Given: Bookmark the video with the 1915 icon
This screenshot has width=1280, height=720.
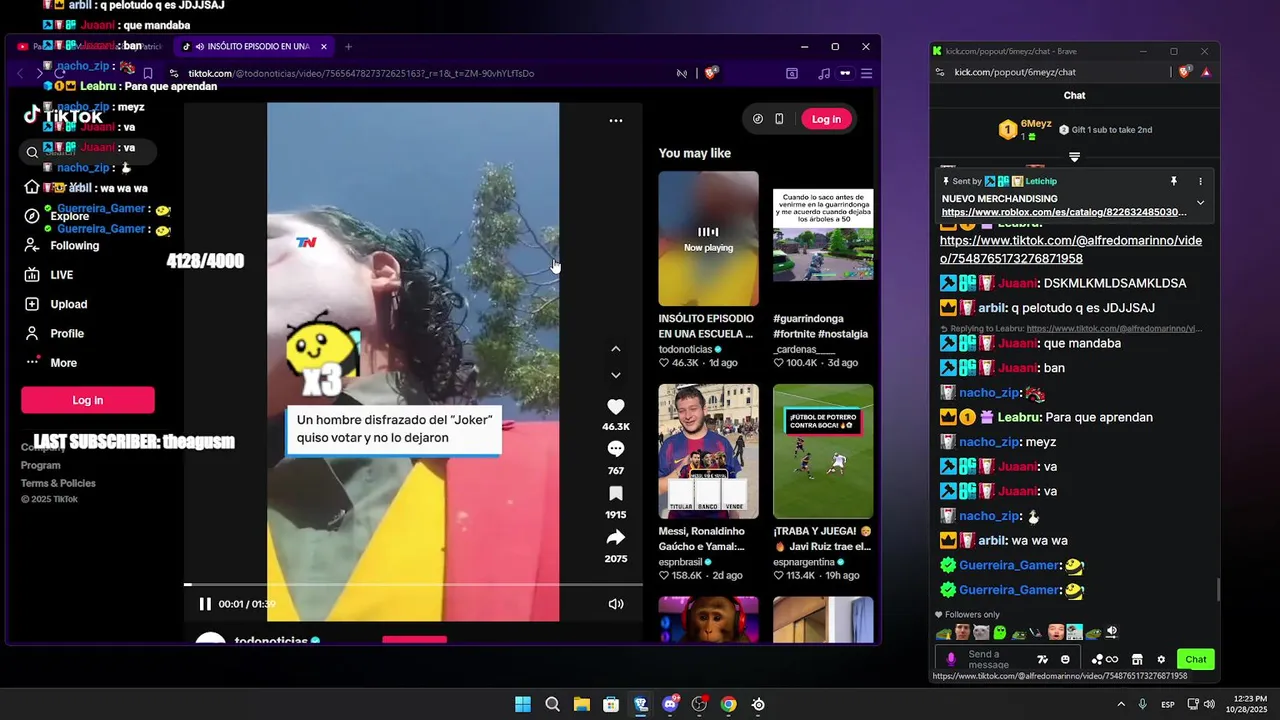Looking at the screenshot, I should [616, 493].
